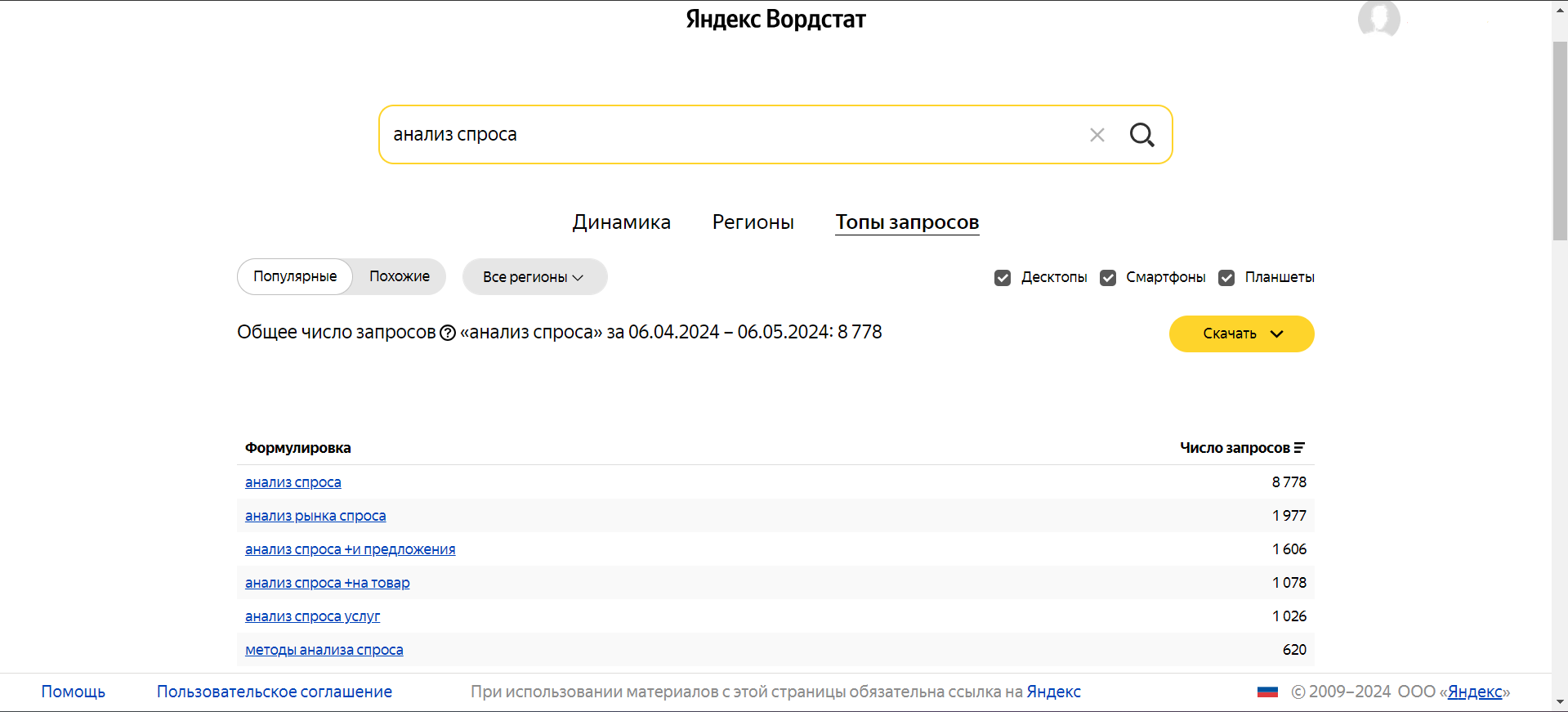
Task: Open анализ спроса +и предложения link
Action: pyautogui.click(x=351, y=549)
